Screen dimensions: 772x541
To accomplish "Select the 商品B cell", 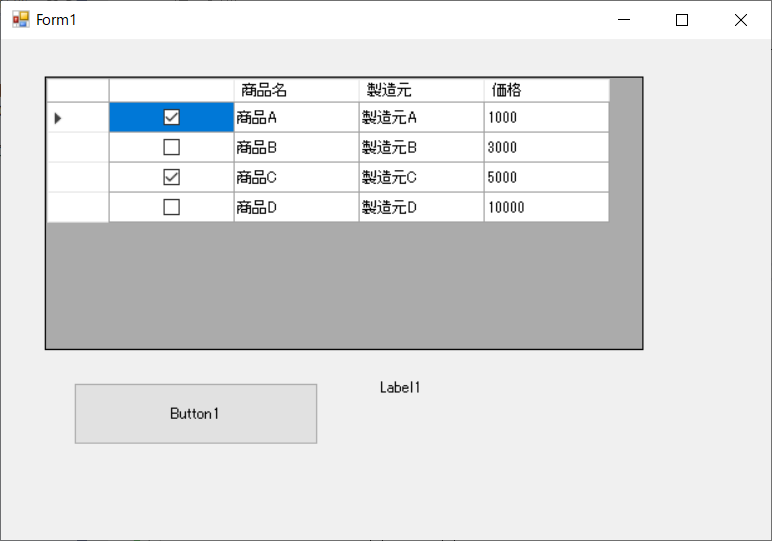I will [x=296, y=147].
